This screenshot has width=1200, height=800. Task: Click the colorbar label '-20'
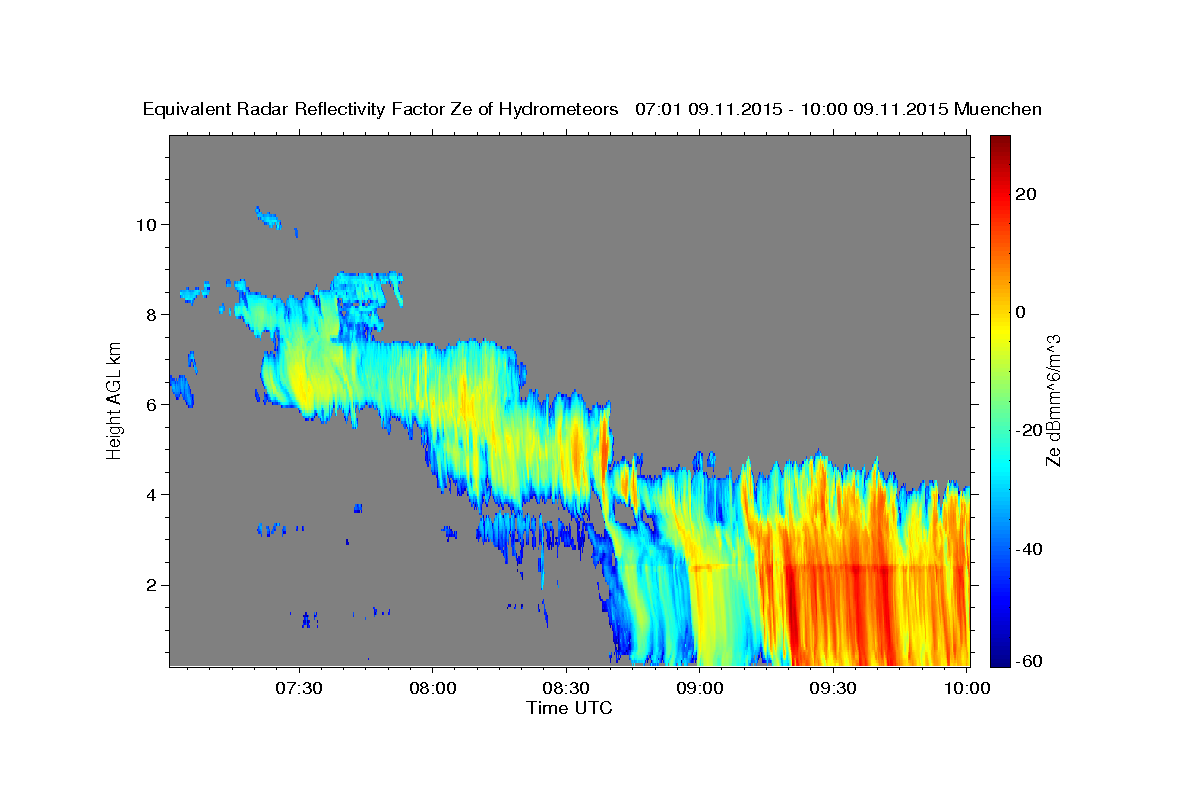pyautogui.click(x=1028, y=430)
